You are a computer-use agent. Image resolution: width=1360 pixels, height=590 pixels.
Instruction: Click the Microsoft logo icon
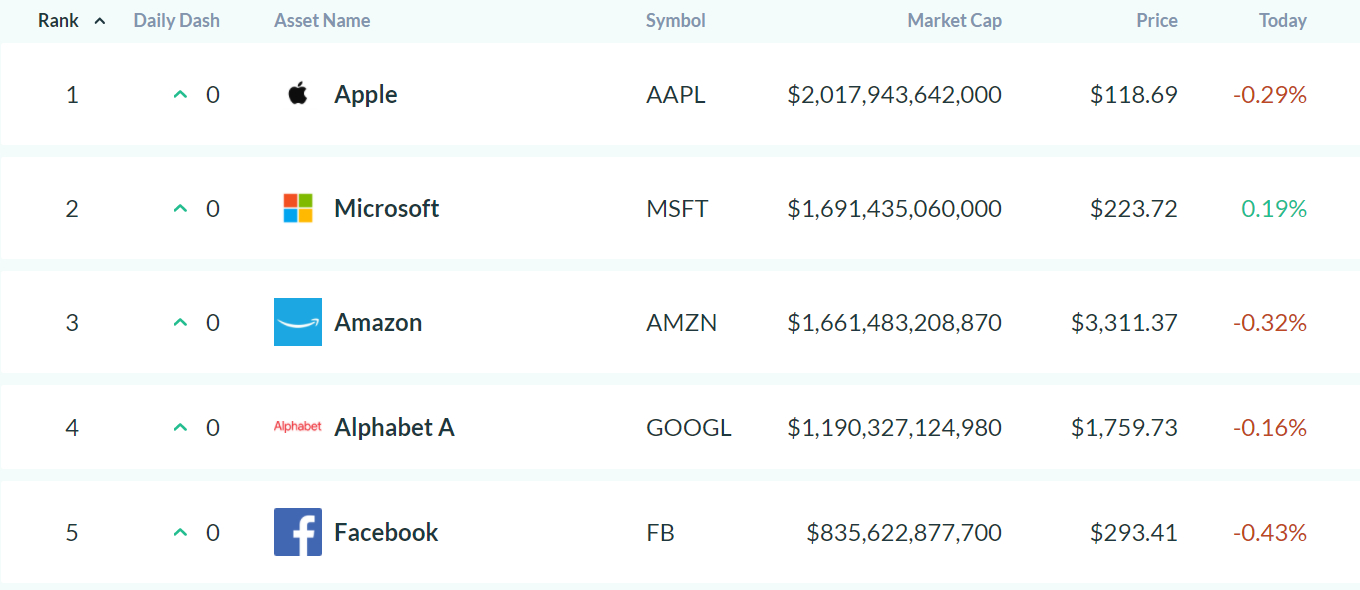[298, 208]
